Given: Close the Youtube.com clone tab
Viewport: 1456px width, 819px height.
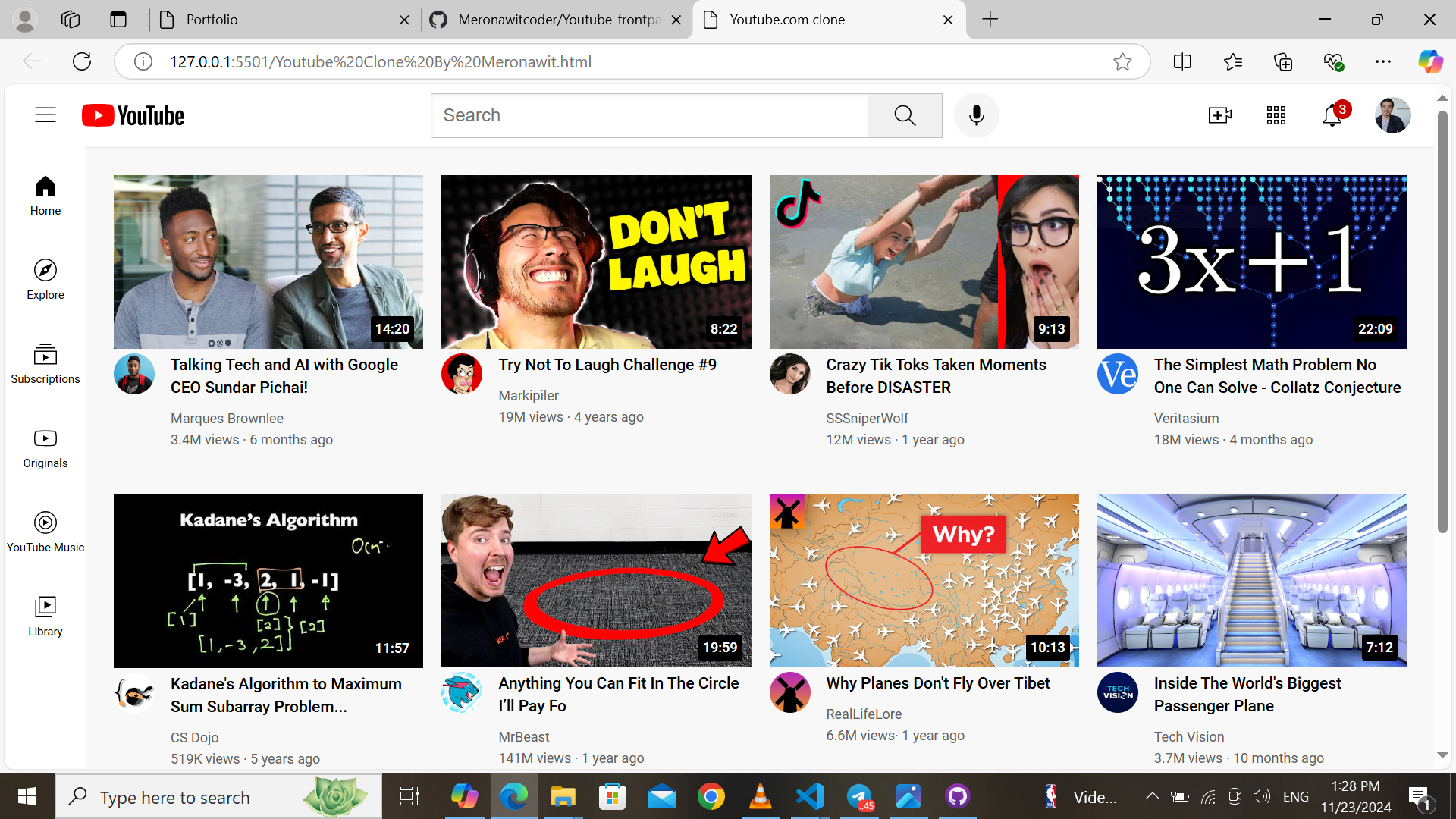Looking at the screenshot, I should tap(948, 20).
